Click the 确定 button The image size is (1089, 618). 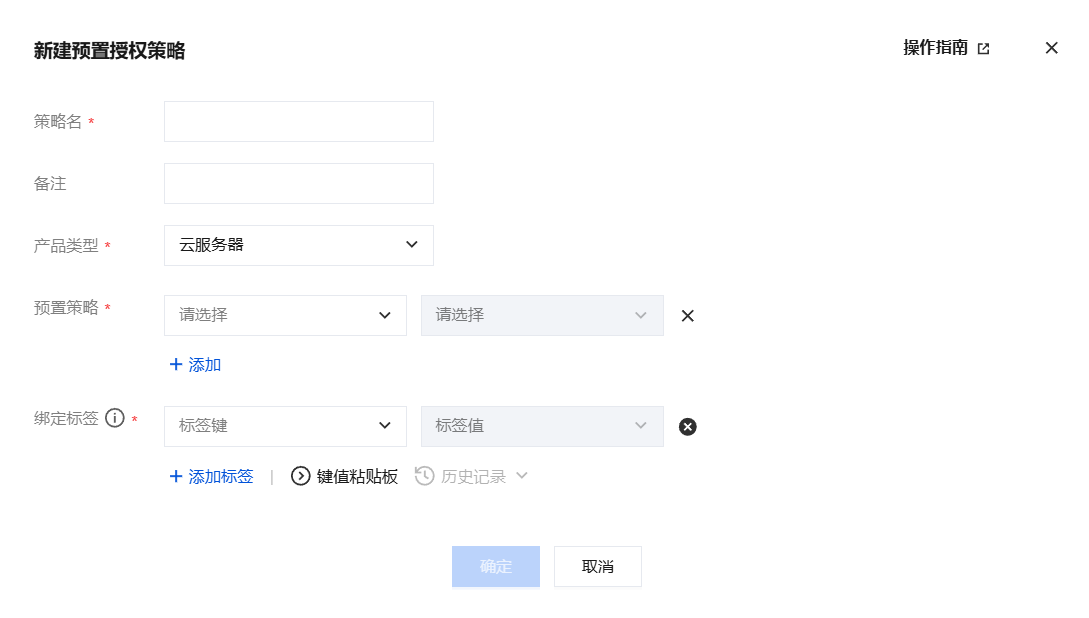[496, 567]
